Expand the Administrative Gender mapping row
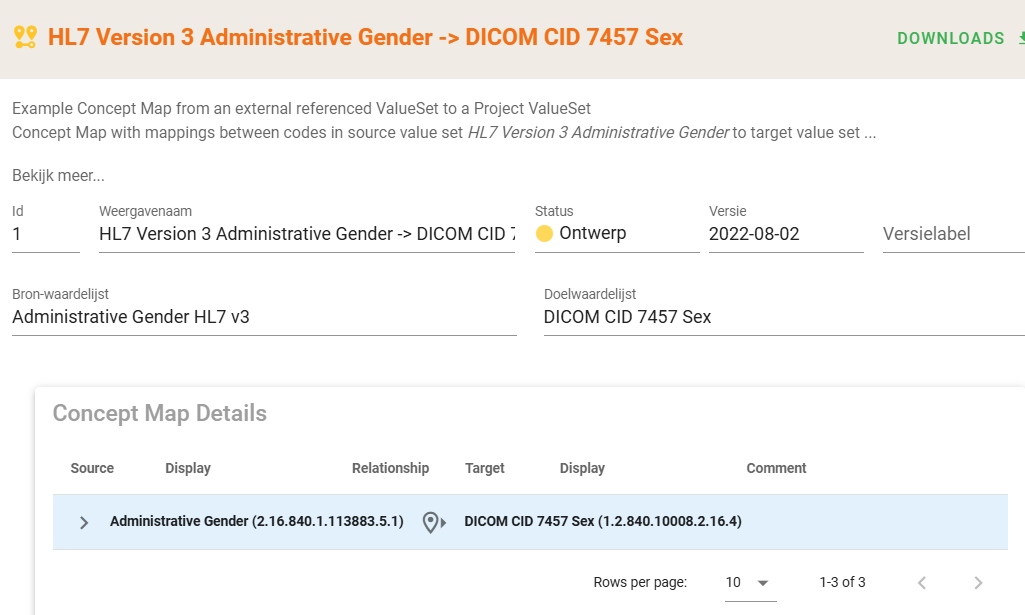 [84, 522]
